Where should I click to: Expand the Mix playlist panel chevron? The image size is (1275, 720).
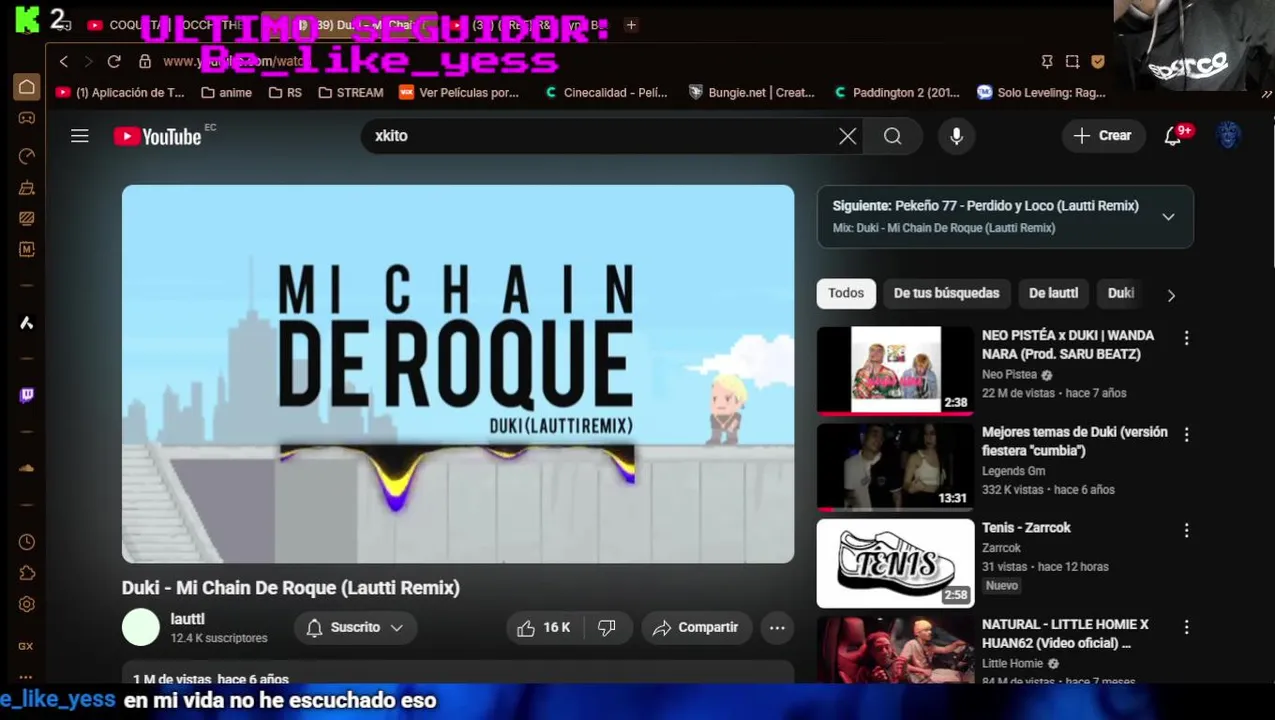1168,217
